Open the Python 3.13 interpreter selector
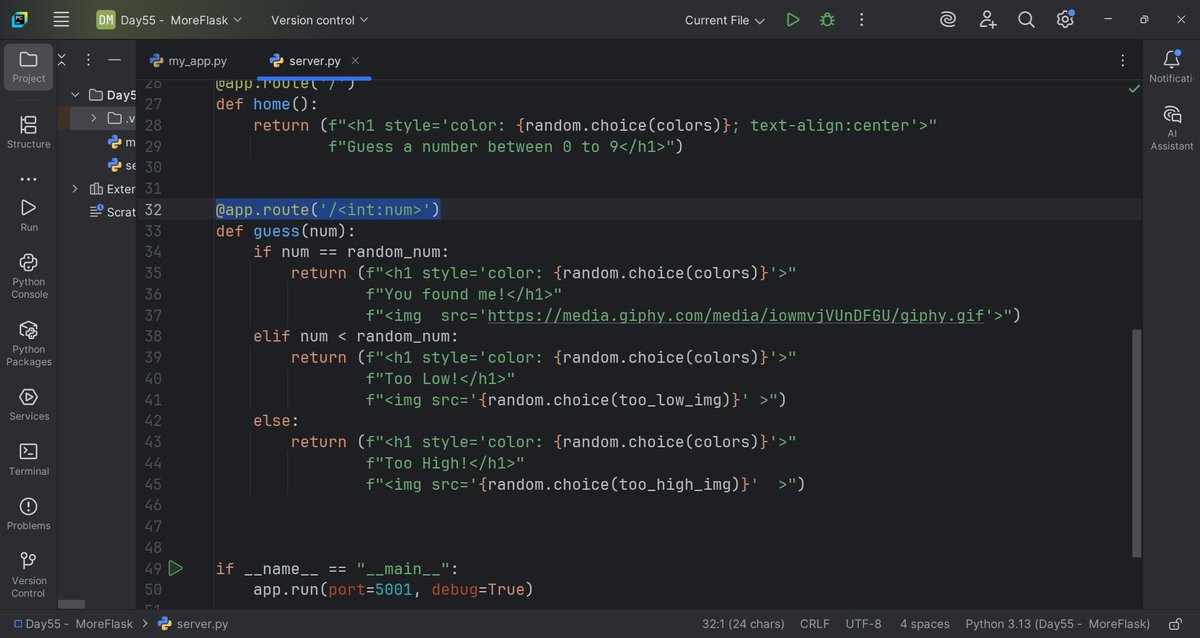1200x638 pixels. (1057, 624)
